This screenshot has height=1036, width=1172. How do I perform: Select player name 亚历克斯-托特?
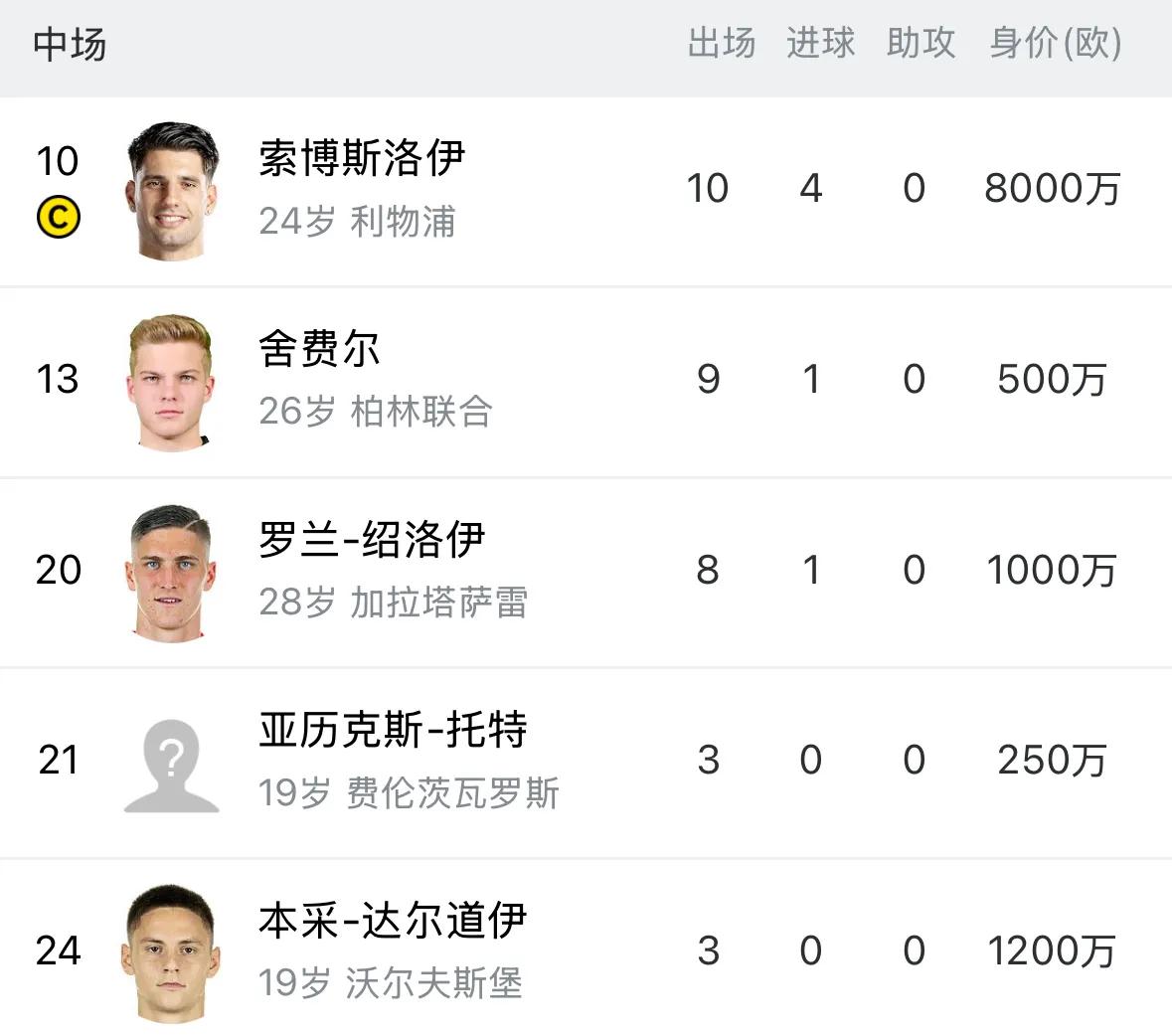click(x=394, y=730)
